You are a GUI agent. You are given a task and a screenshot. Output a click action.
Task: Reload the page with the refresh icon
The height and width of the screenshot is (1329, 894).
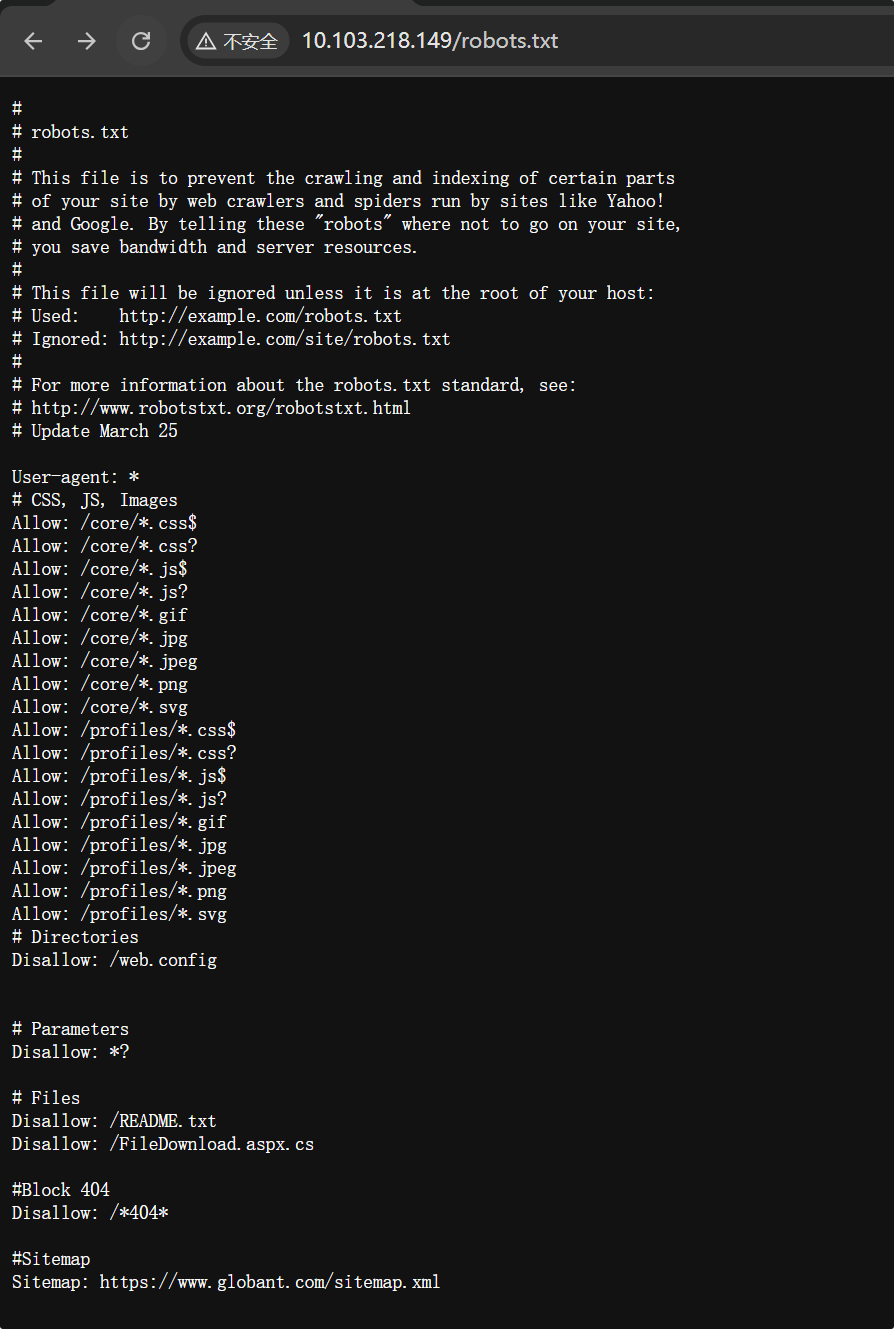(x=141, y=41)
